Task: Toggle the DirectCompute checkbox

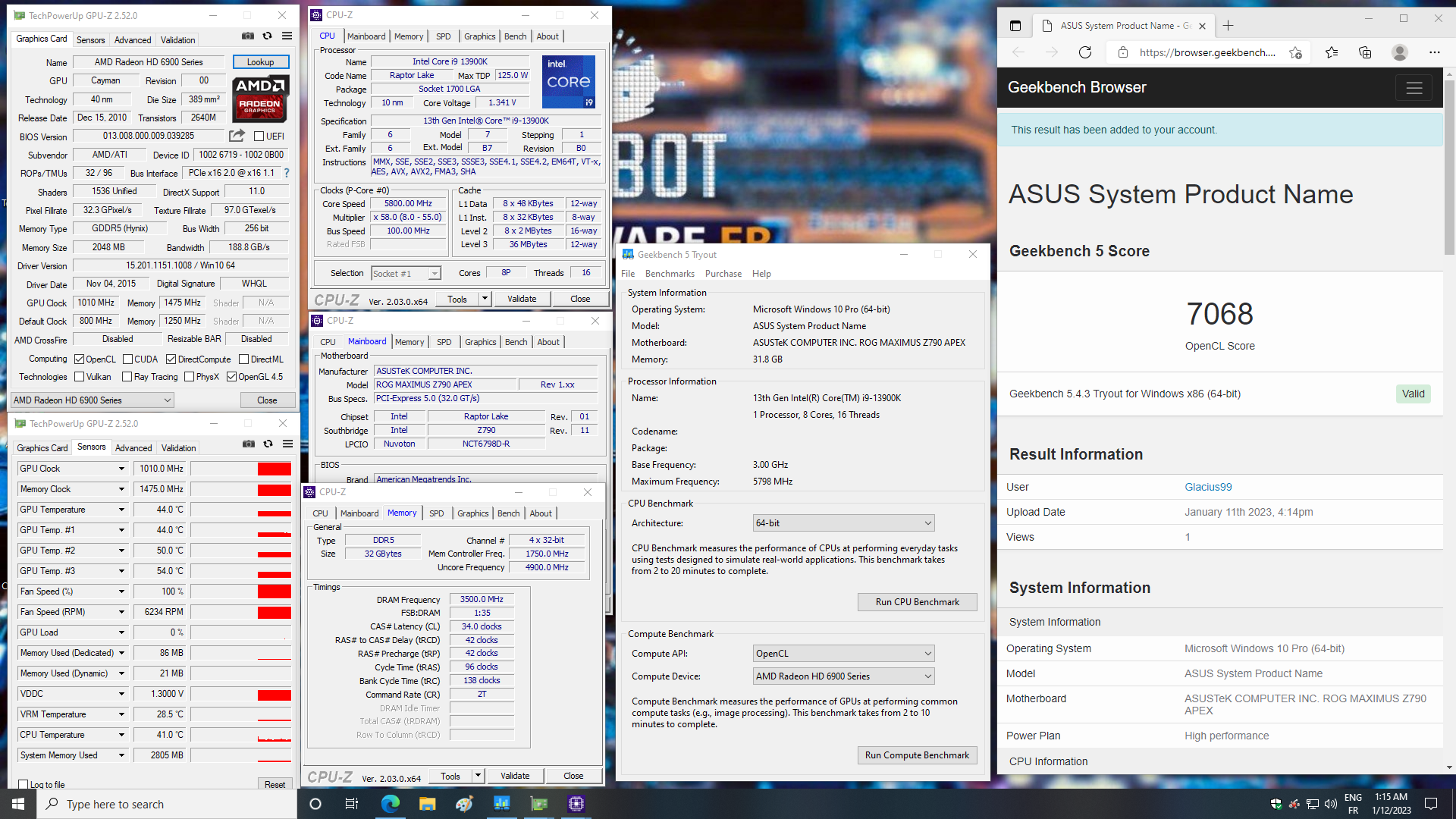Action: click(x=171, y=359)
